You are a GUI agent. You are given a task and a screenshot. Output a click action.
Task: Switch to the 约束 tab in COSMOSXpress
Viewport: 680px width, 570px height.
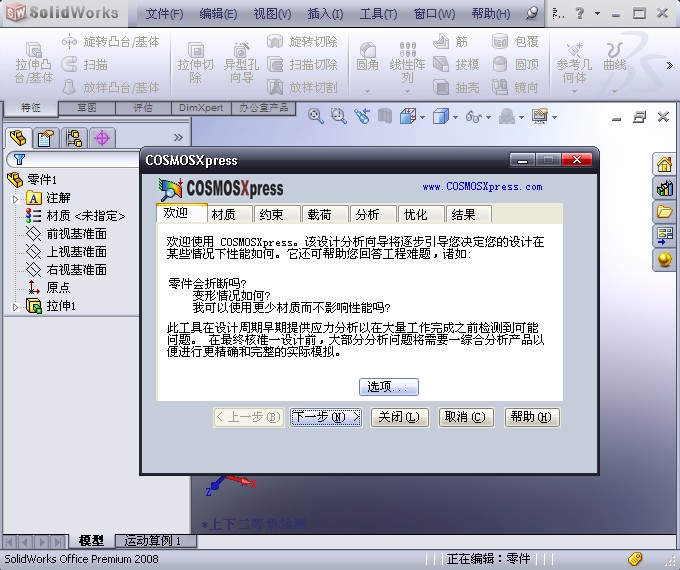(276, 214)
